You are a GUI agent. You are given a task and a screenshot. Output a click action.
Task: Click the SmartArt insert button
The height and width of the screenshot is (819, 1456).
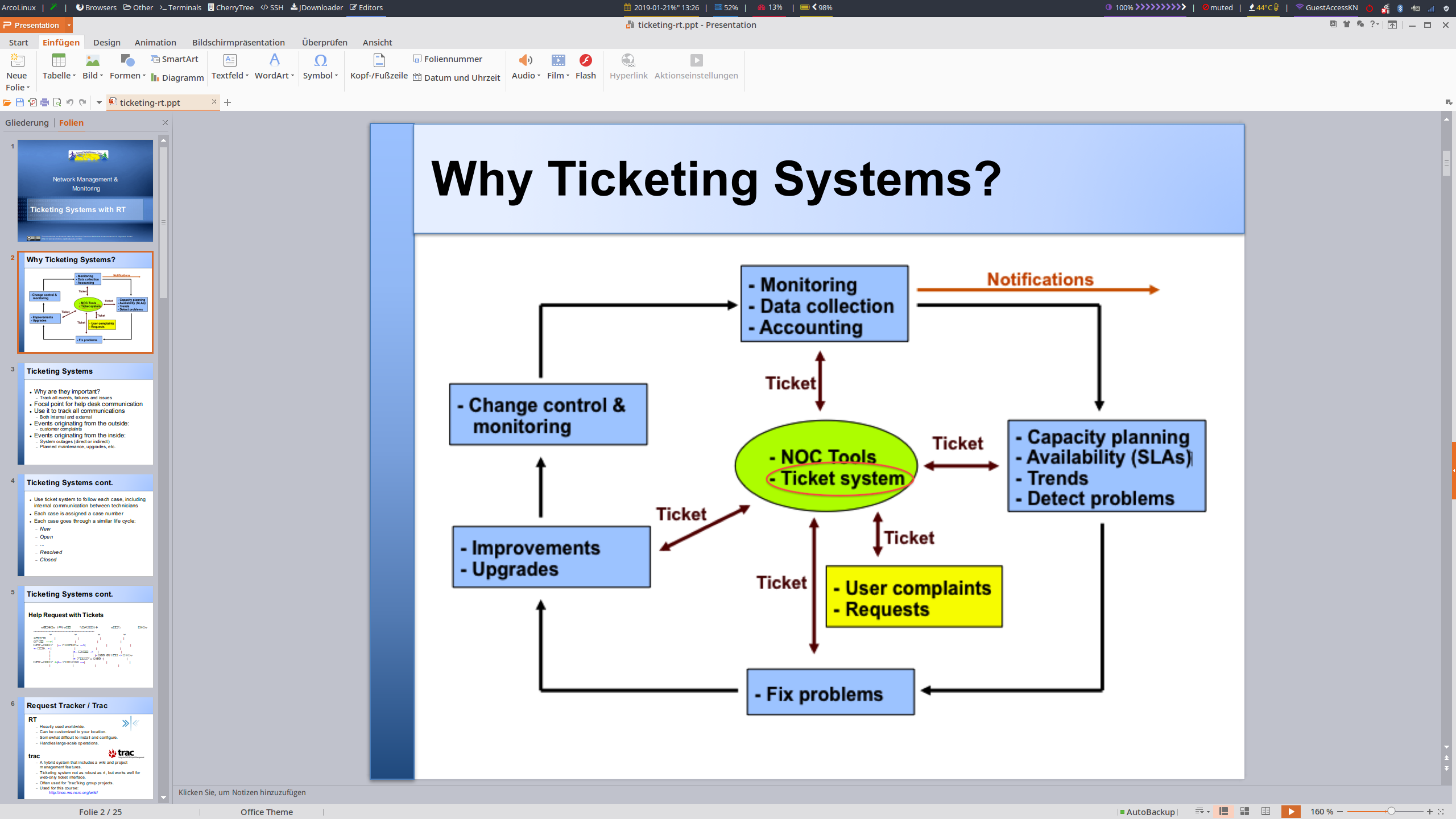pos(175,59)
